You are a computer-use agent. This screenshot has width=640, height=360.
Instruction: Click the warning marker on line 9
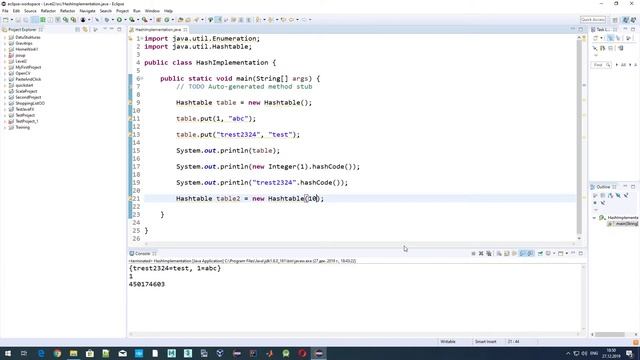[131, 102]
